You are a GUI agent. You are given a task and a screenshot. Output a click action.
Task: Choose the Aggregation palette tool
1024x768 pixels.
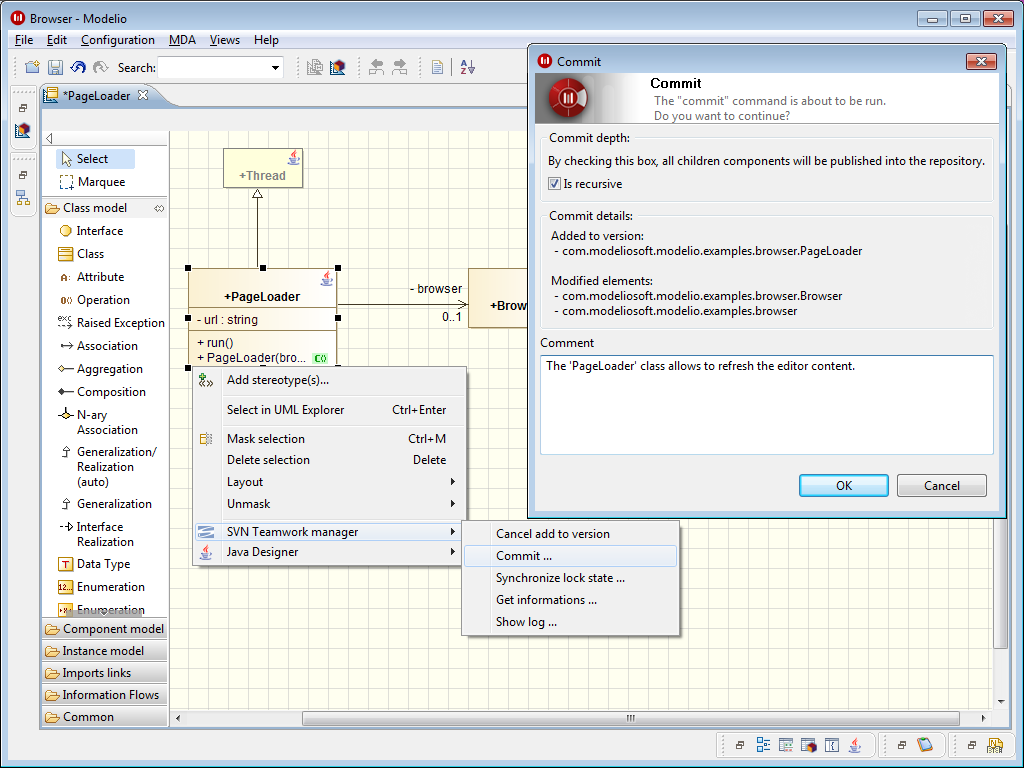101,369
